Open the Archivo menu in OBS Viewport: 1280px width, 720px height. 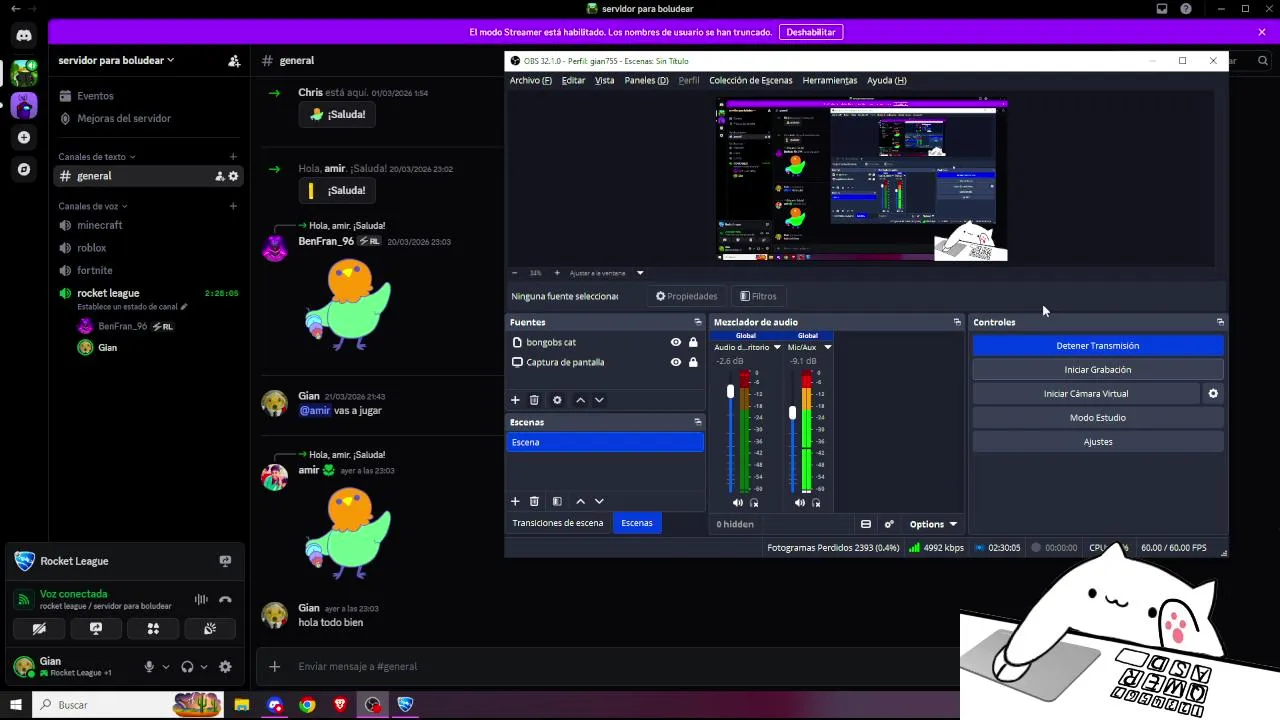(530, 80)
